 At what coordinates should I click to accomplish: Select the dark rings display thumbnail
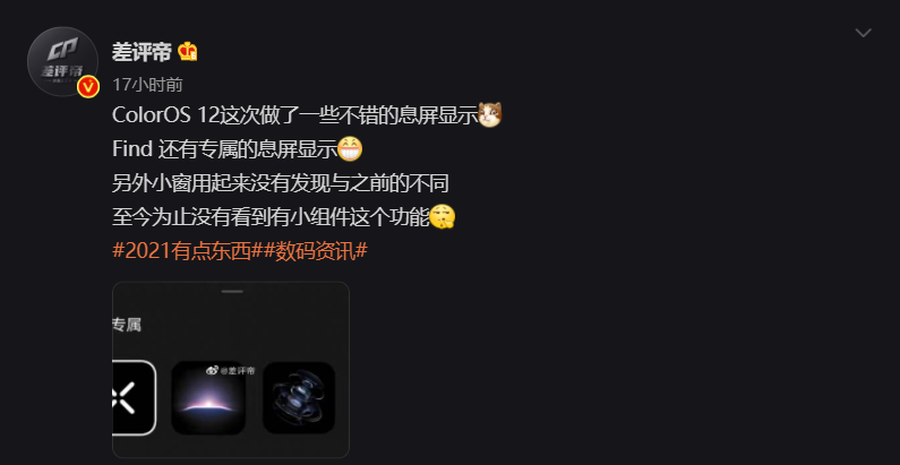(x=298, y=397)
